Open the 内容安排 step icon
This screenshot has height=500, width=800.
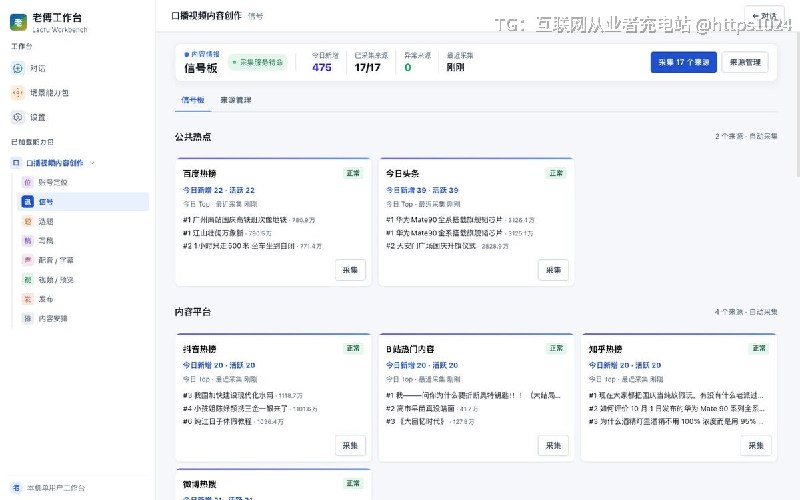(28, 318)
